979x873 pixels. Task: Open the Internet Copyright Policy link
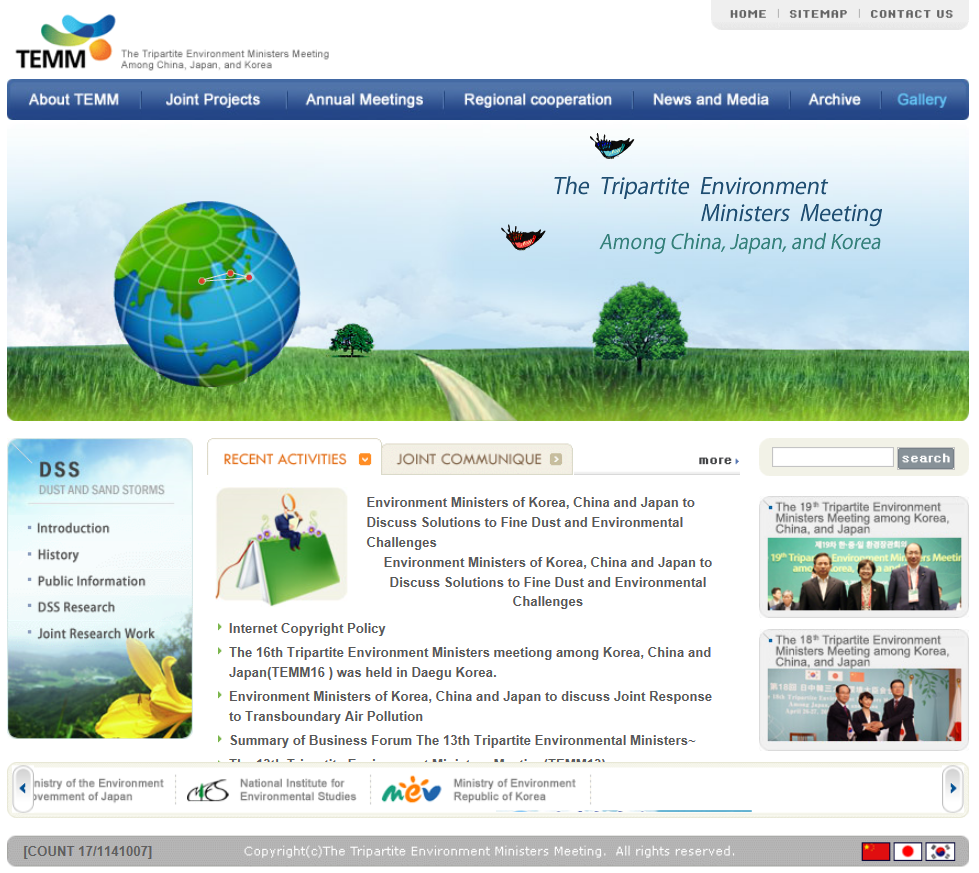[307, 629]
